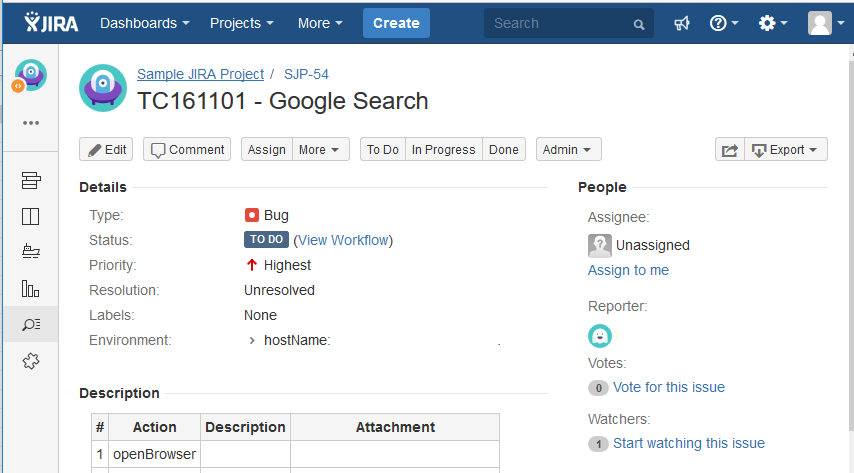Screen dimensions: 854x473
Task: Click Start watching this issue
Action: click(688, 444)
